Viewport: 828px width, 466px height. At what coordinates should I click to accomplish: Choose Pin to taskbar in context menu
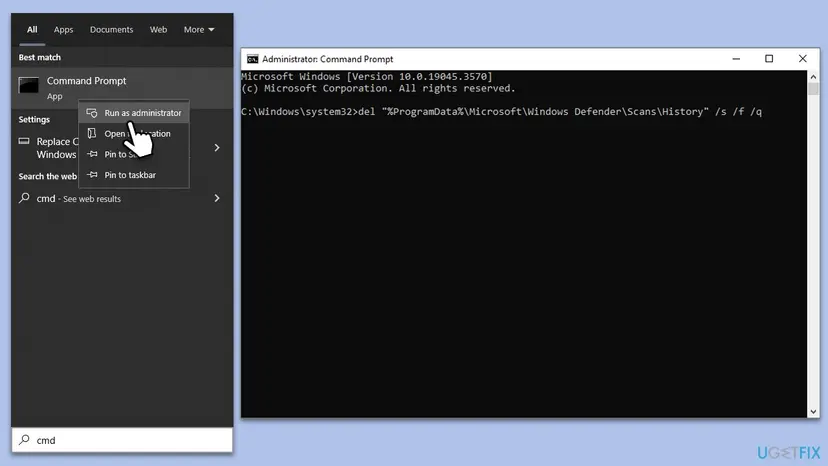pos(134,175)
